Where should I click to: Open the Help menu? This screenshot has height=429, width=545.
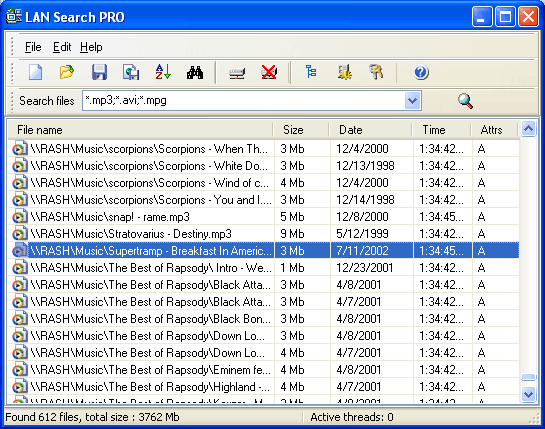pos(91,47)
